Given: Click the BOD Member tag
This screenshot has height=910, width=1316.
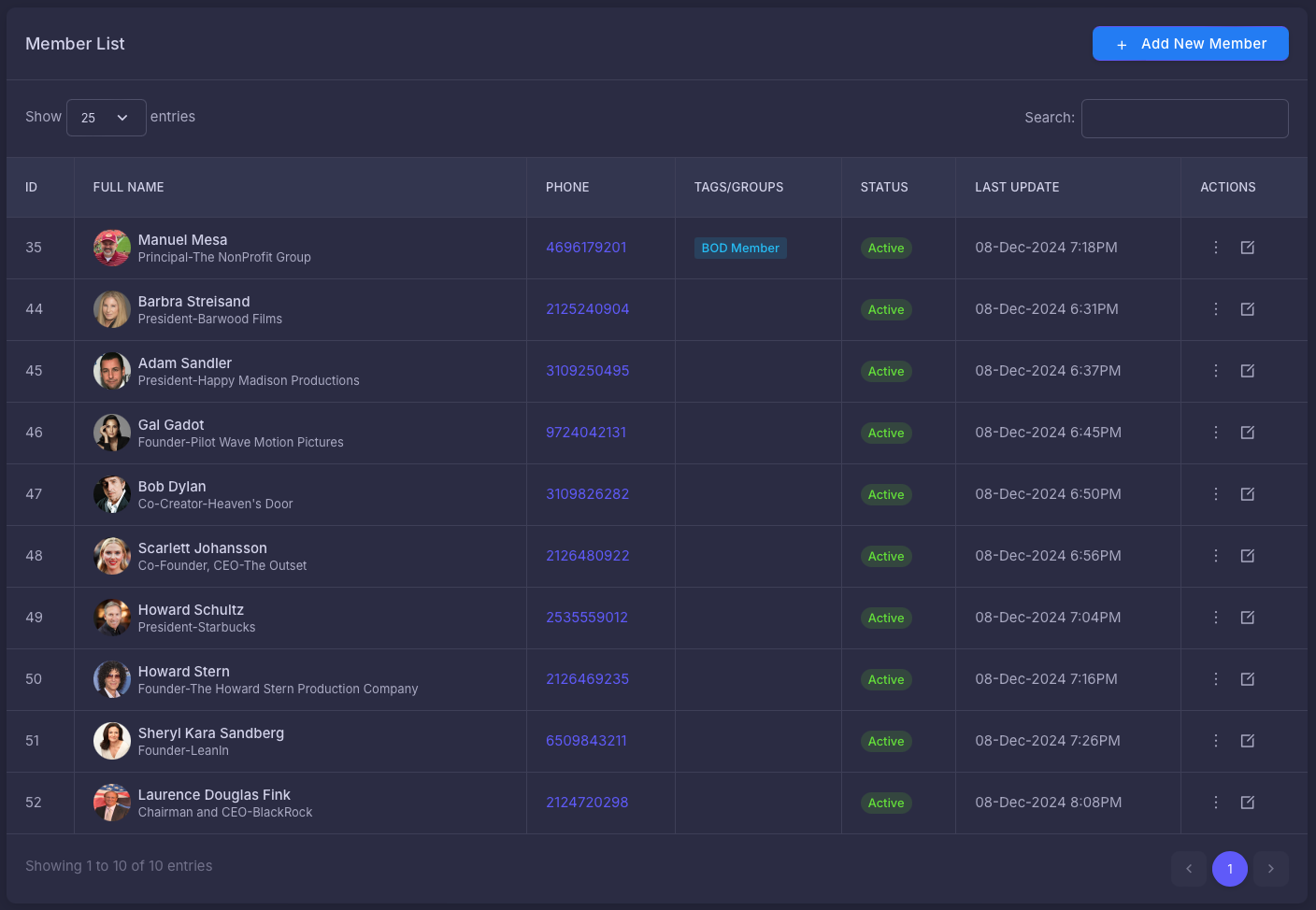Looking at the screenshot, I should tap(740, 248).
